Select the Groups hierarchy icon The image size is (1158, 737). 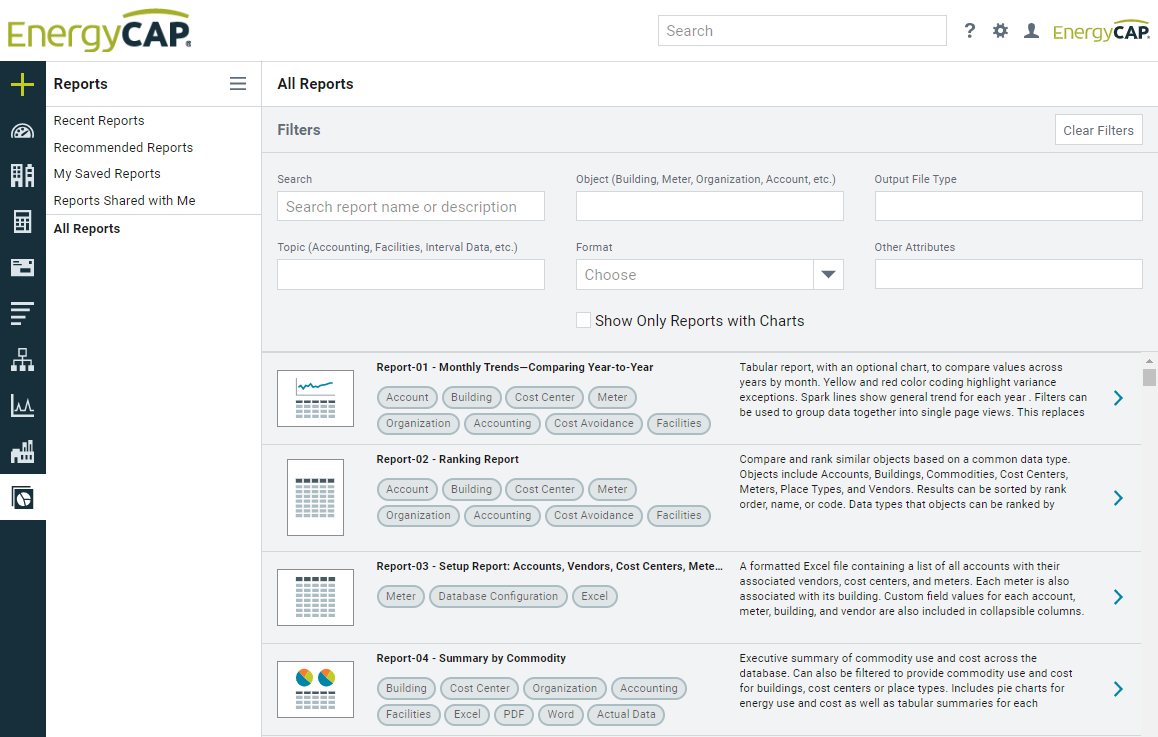[x=22, y=358]
